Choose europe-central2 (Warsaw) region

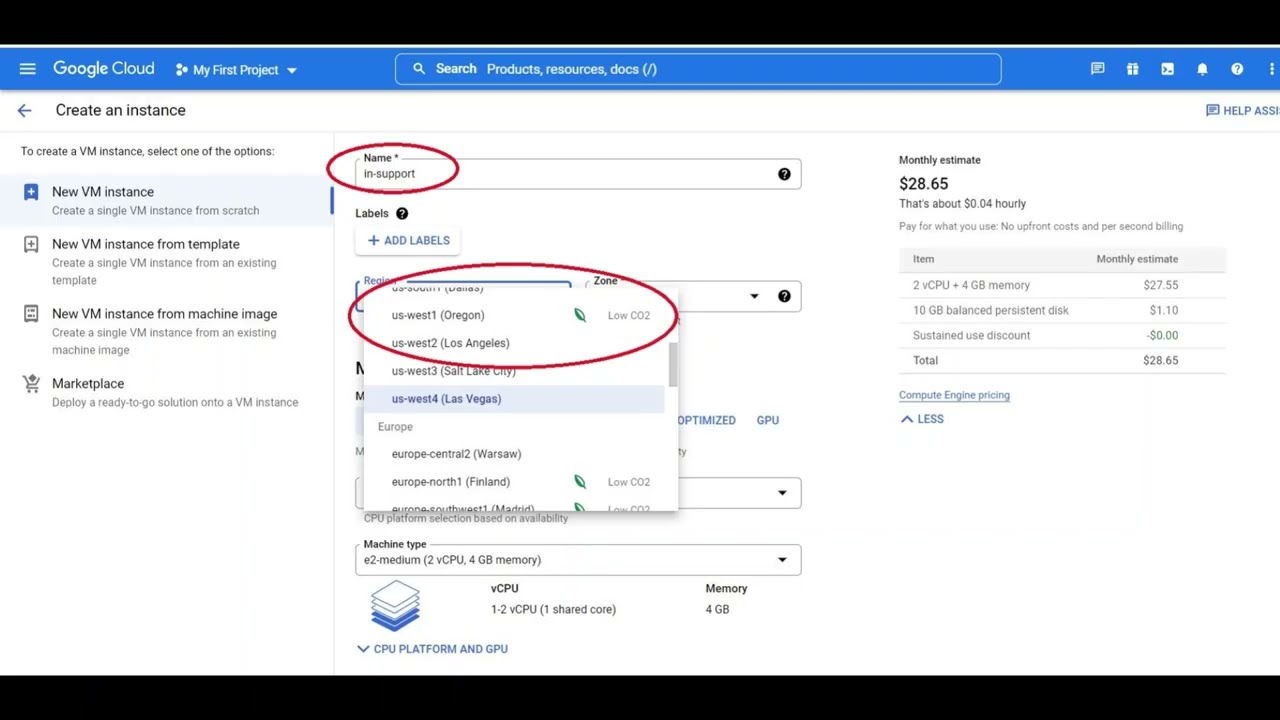(514, 454)
